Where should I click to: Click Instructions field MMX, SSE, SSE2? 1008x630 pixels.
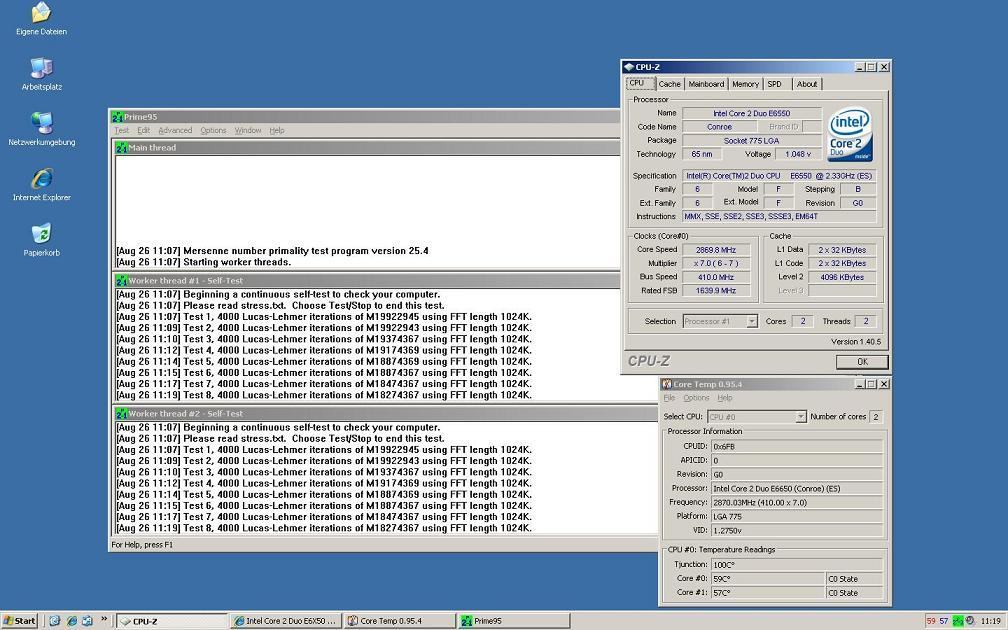(x=779, y=217)
